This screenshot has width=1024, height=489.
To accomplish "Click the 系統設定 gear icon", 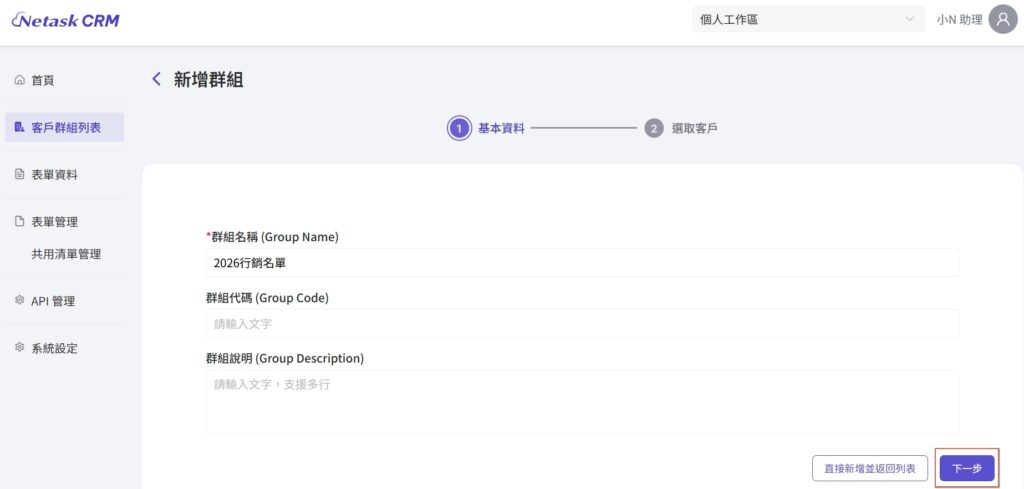I will (x=19, y=348).
